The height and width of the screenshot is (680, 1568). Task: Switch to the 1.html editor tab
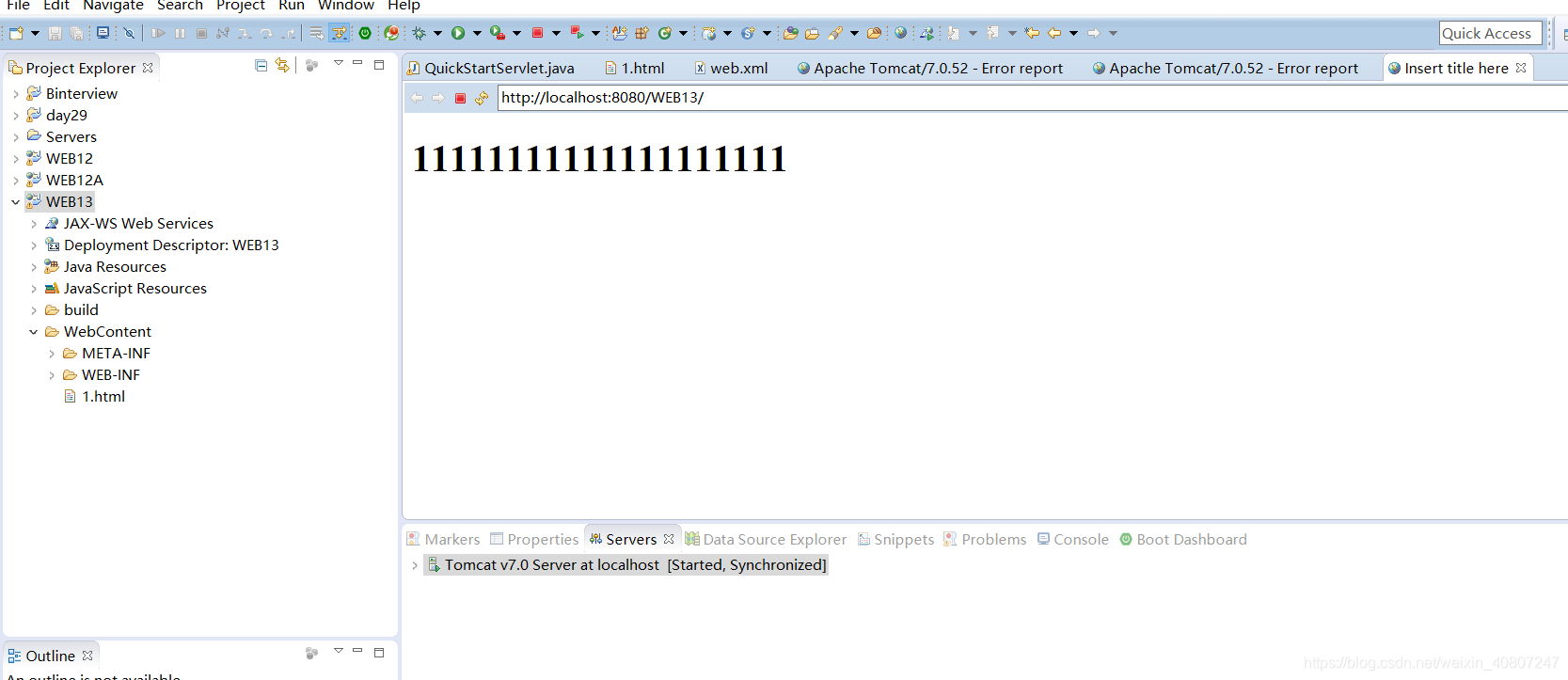[635, 68]
